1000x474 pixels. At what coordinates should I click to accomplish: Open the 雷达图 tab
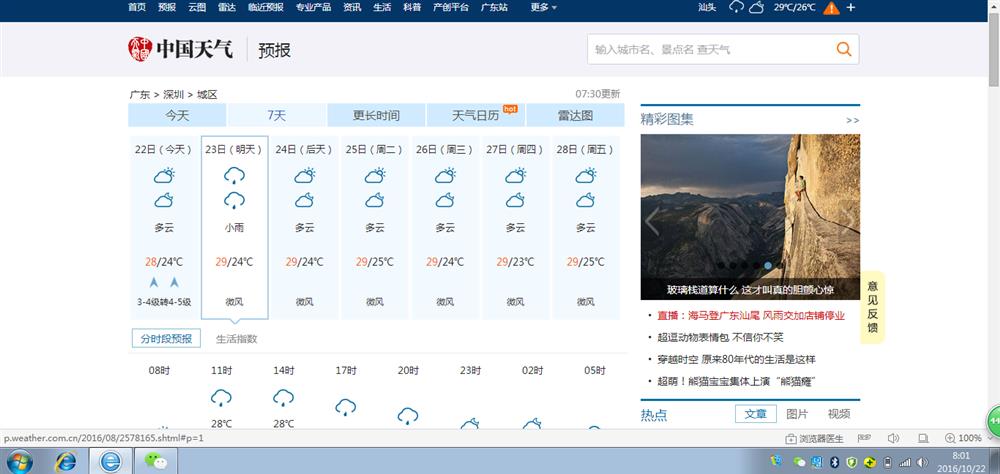point(575,115)
